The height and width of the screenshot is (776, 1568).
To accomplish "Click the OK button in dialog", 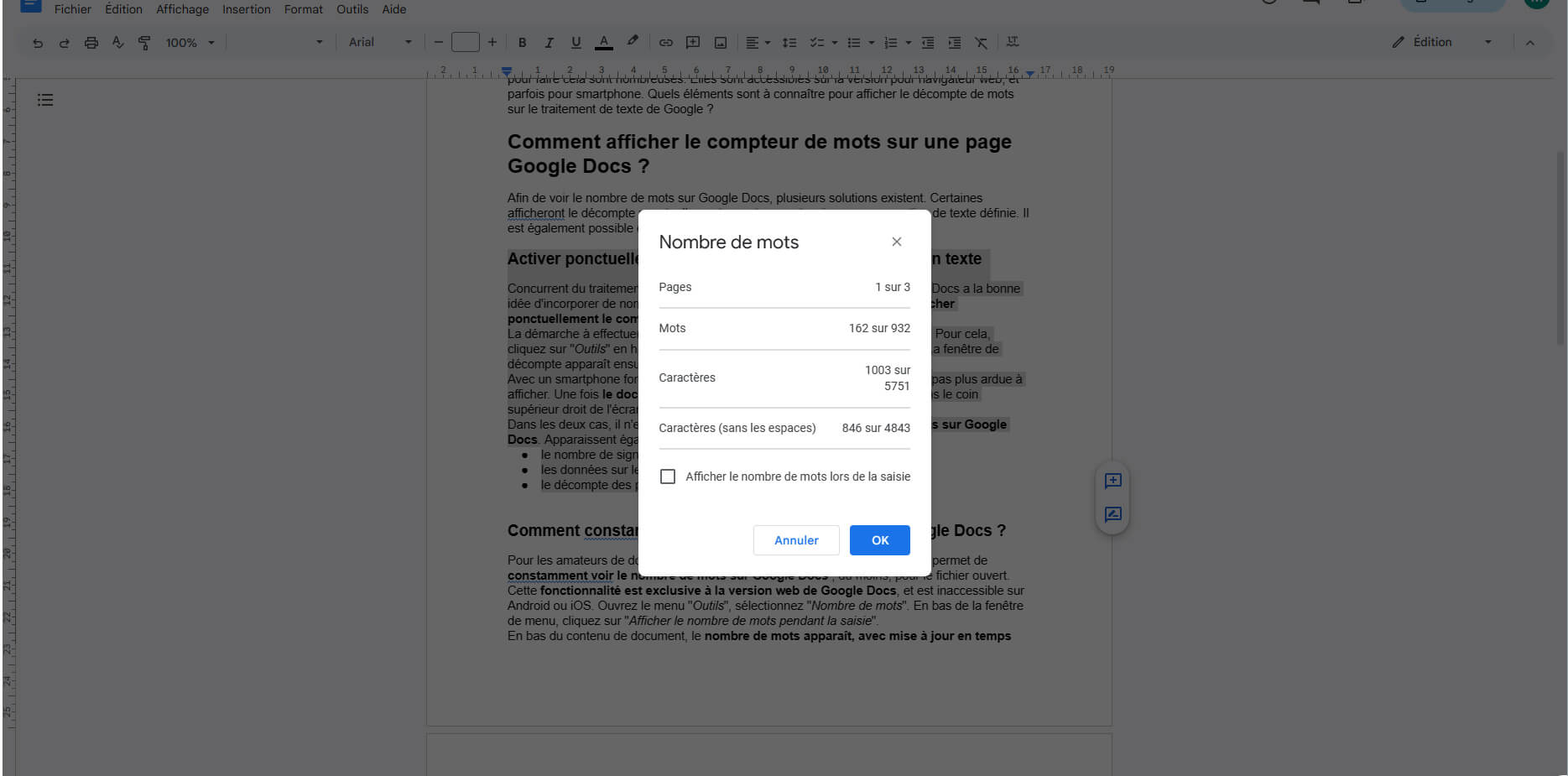I will pos(879,540).
